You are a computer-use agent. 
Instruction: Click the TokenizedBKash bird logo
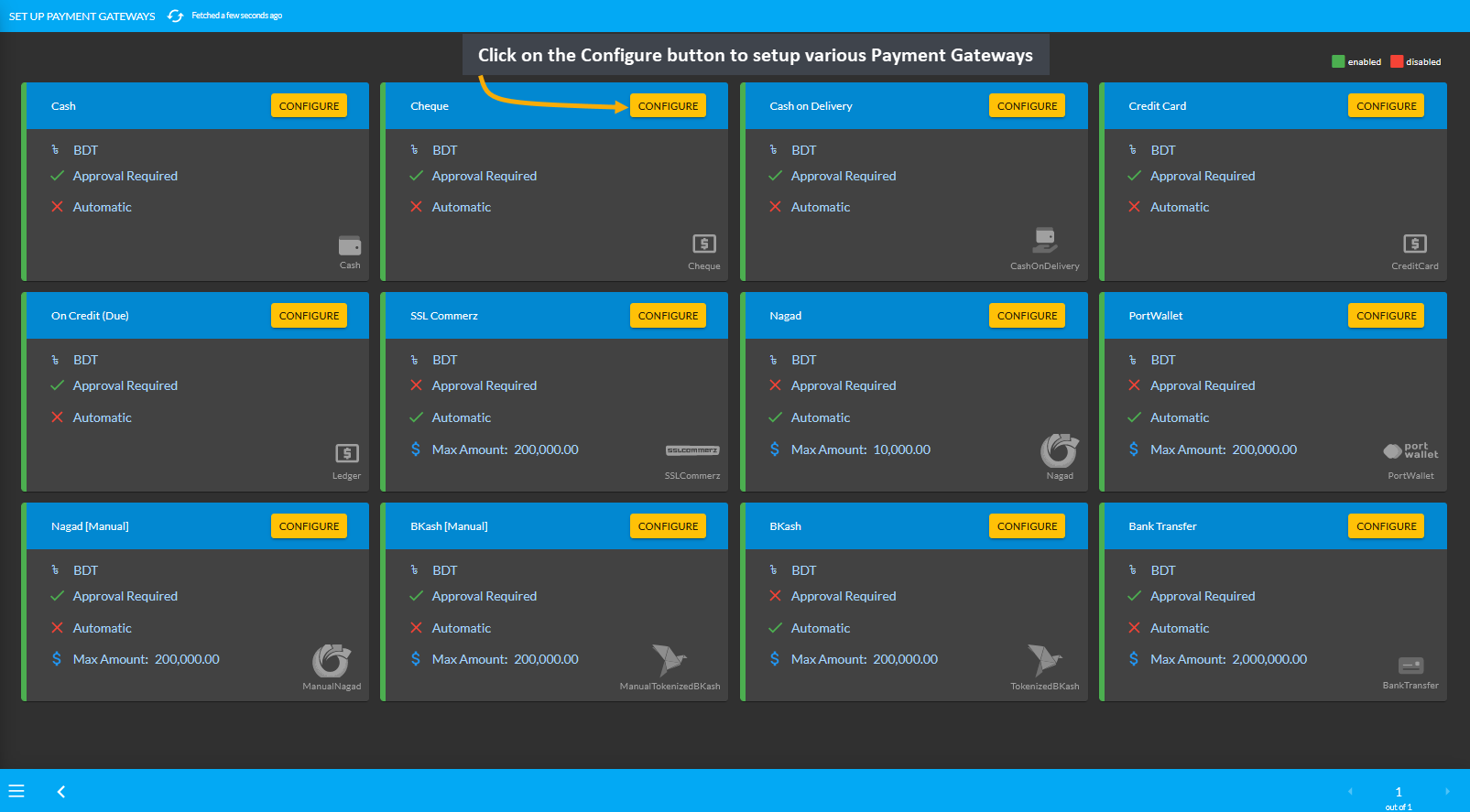(1045, 660)
